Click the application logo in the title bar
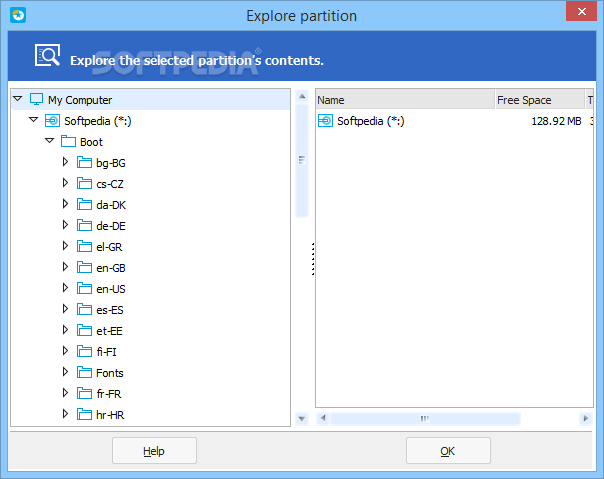604x479 pixels. 18,15
